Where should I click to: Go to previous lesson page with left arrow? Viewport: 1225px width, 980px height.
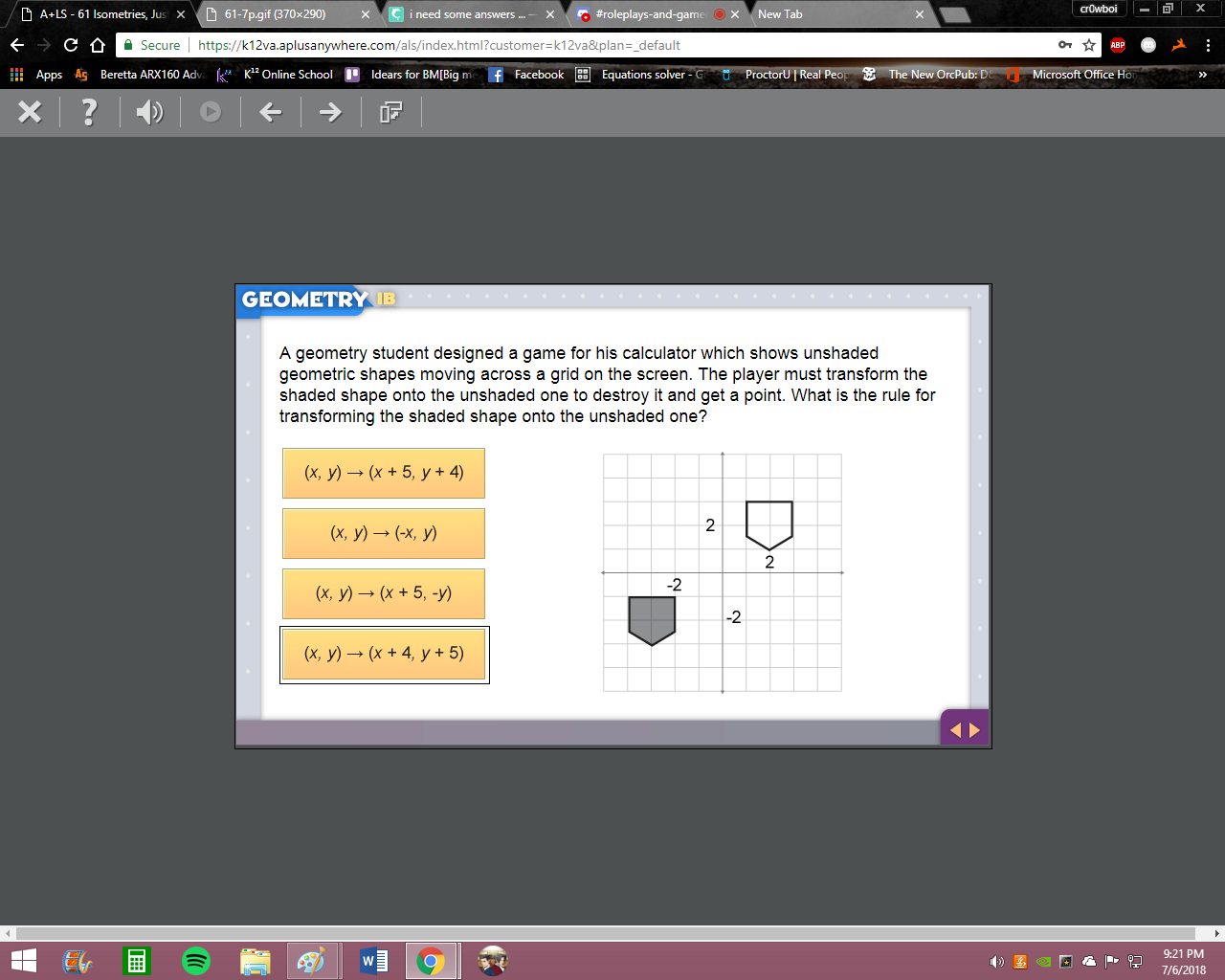click(x=271, y=112)
